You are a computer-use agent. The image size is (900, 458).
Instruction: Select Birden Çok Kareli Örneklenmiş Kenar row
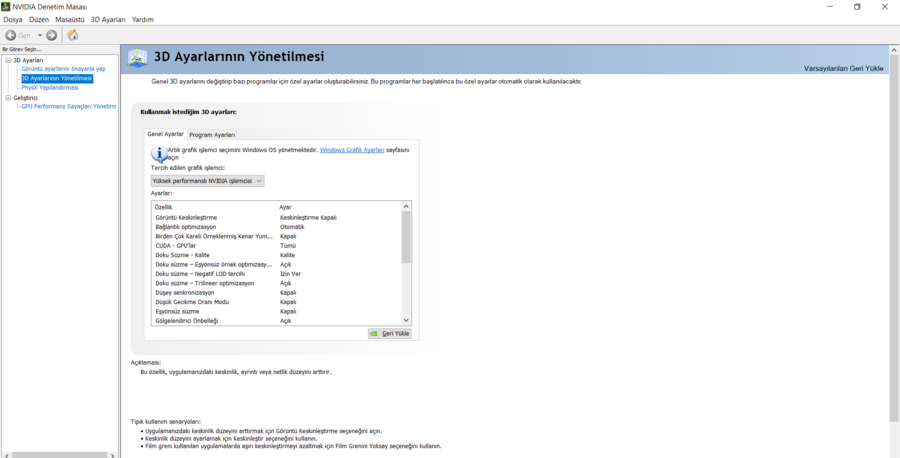[276, 236]
